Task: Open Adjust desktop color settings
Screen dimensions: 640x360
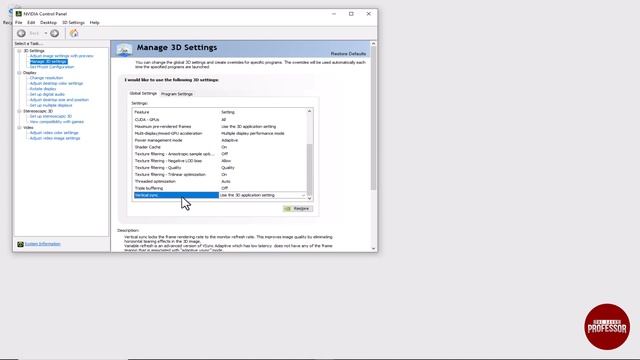Action: [56, 83]
